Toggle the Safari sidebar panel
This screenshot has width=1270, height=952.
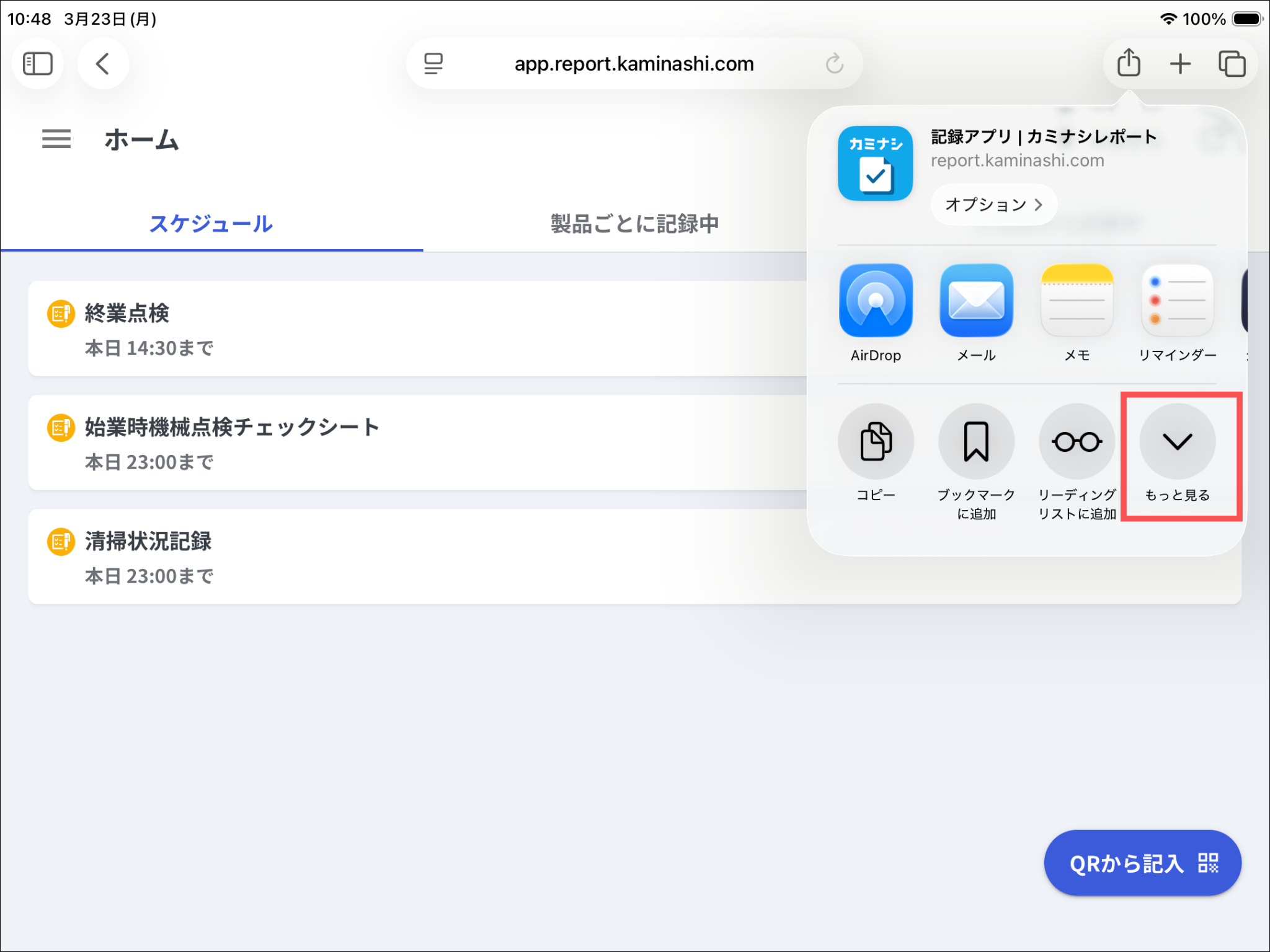37,63
